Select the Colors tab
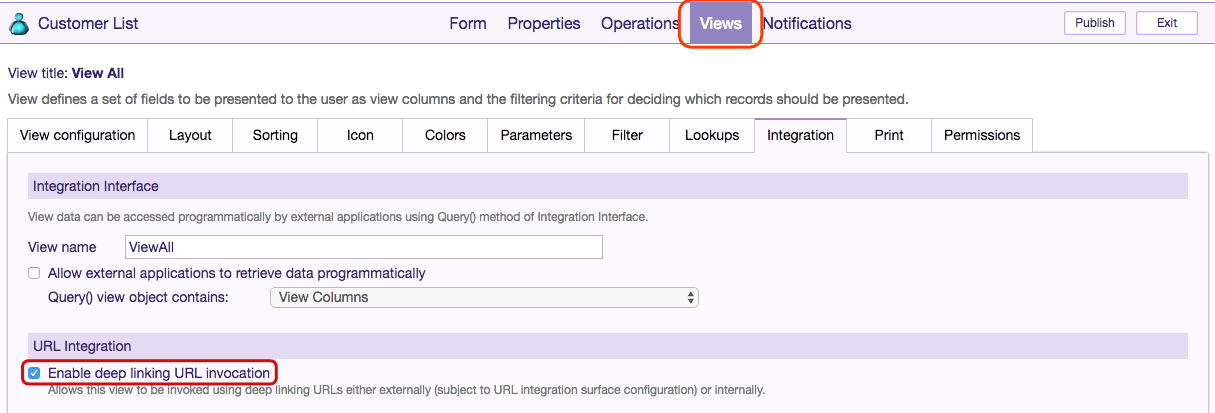The height and width of the screenshot is (413, 1215). pos(445,135)
